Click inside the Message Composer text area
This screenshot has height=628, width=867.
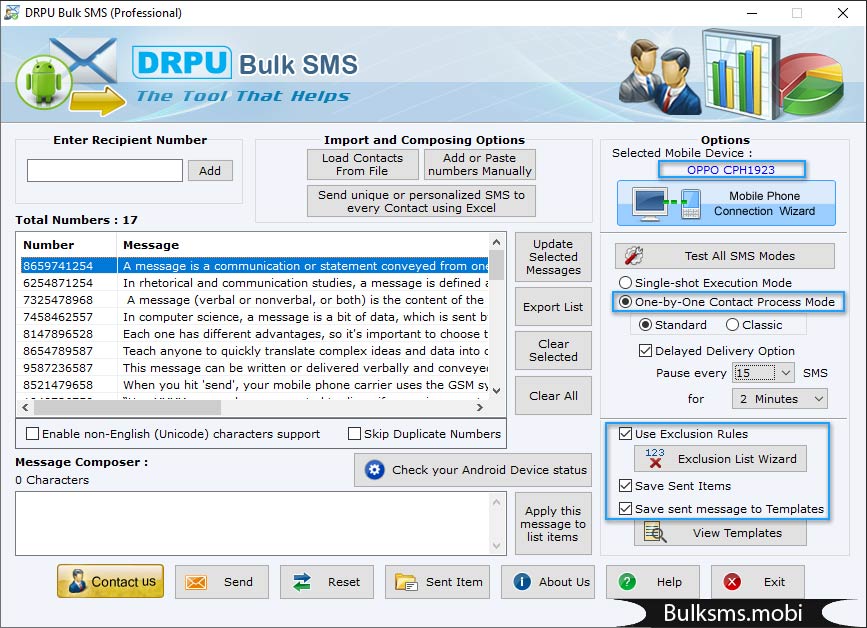(x=253, y=524)
